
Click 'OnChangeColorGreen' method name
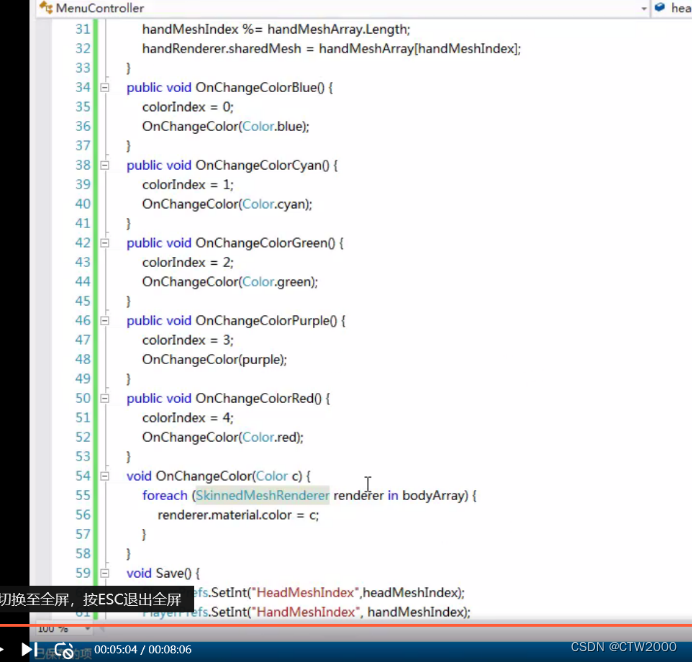coord(262,243)
